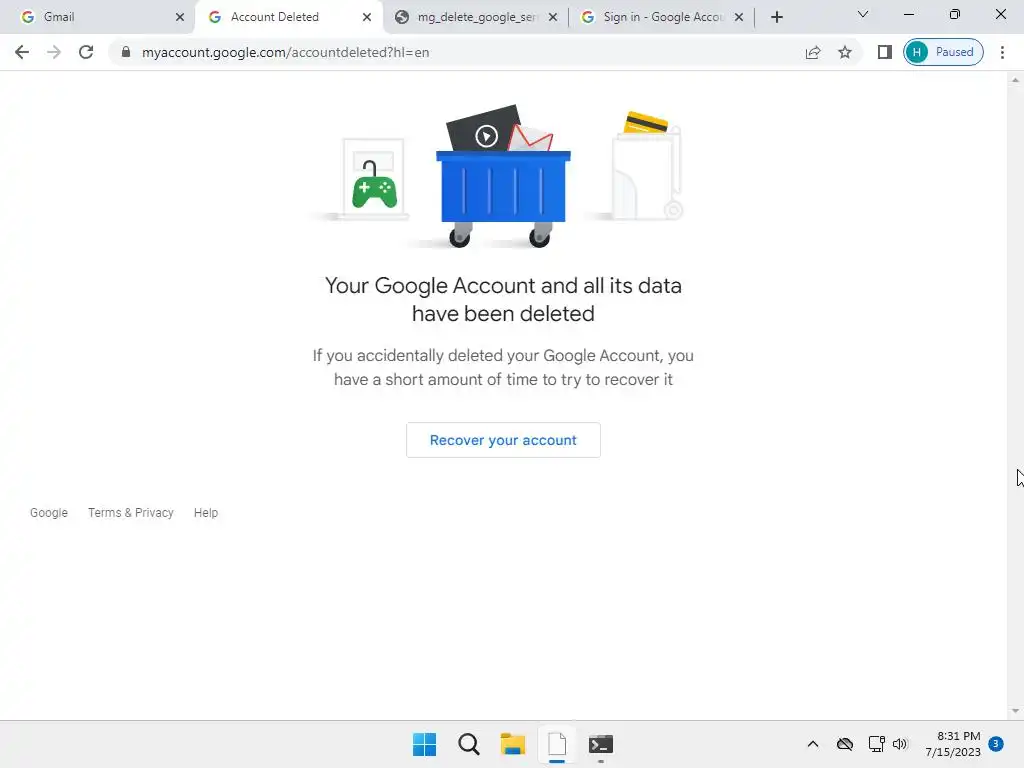The image size is (1024, 768).
Task: Close the Sign in tab
Action: point(739,17)
